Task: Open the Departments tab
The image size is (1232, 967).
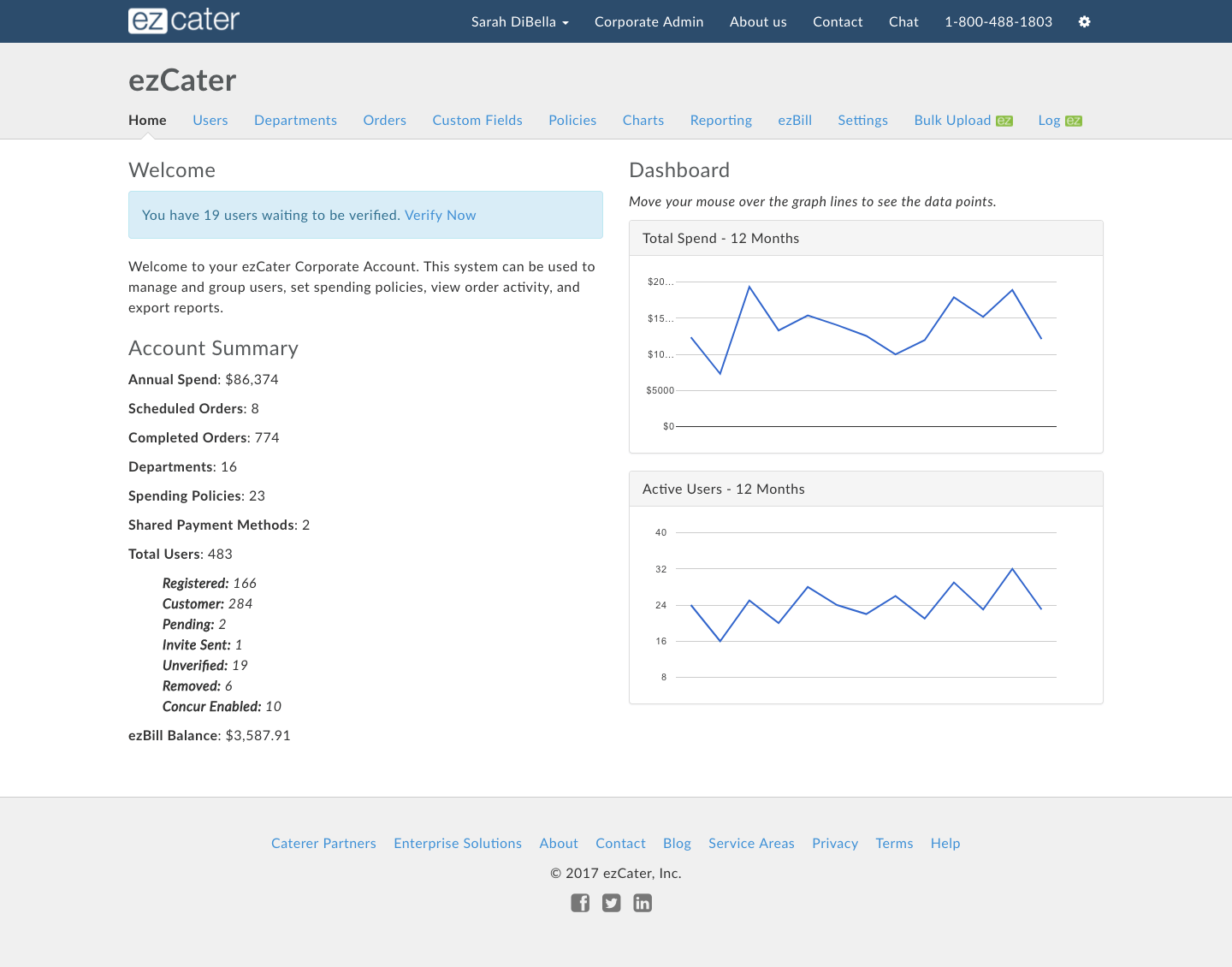Action: click(x=295, y=121)
